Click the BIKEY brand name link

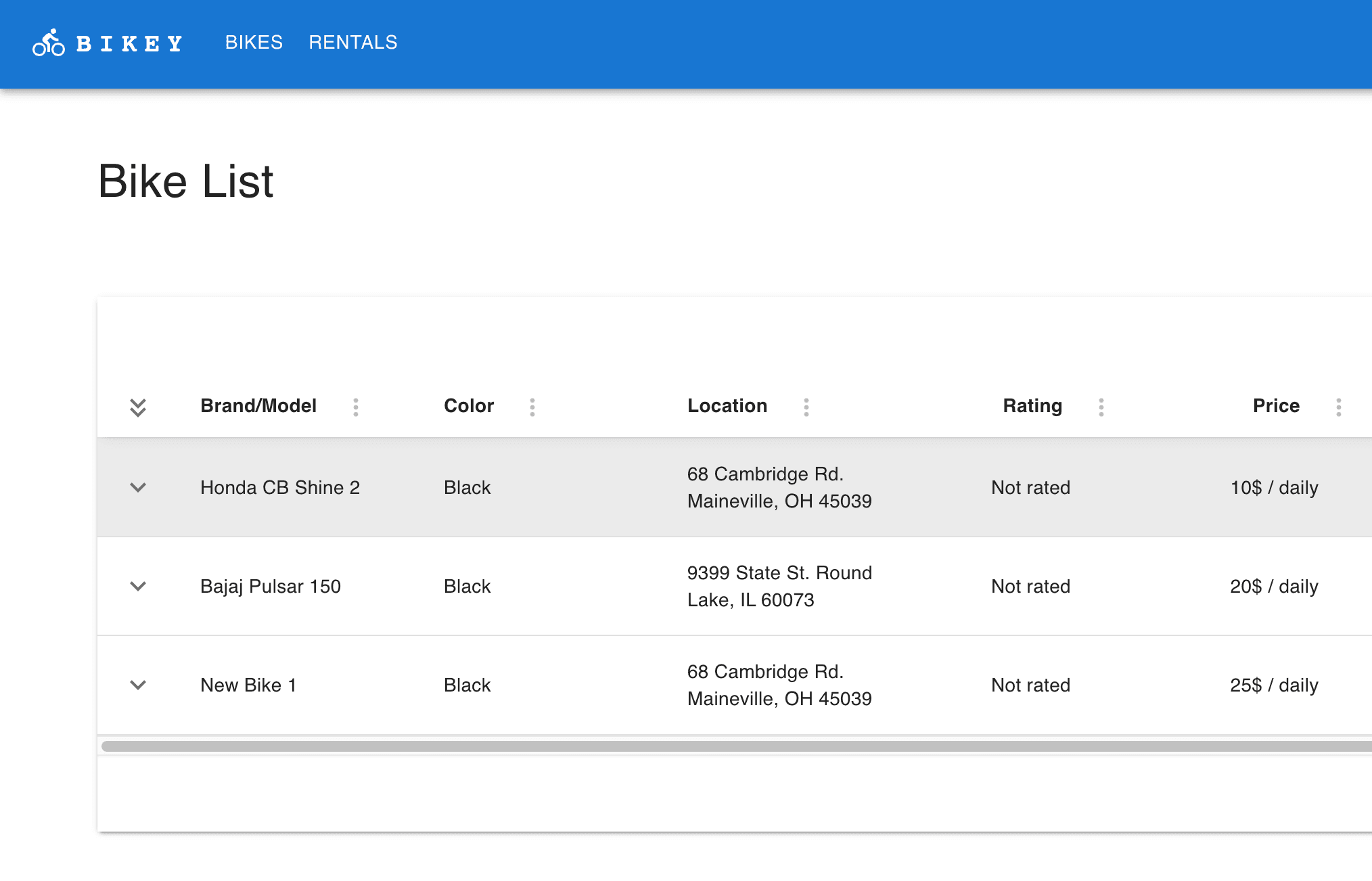129,44
